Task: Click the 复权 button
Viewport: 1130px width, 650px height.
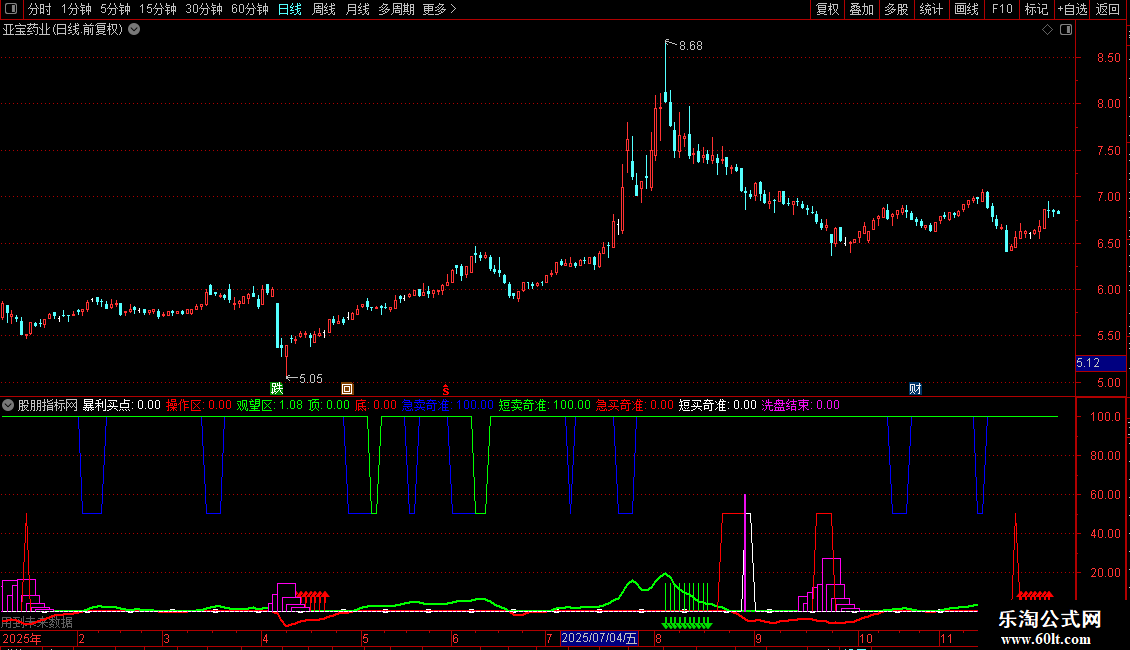Action: point(827,9)
